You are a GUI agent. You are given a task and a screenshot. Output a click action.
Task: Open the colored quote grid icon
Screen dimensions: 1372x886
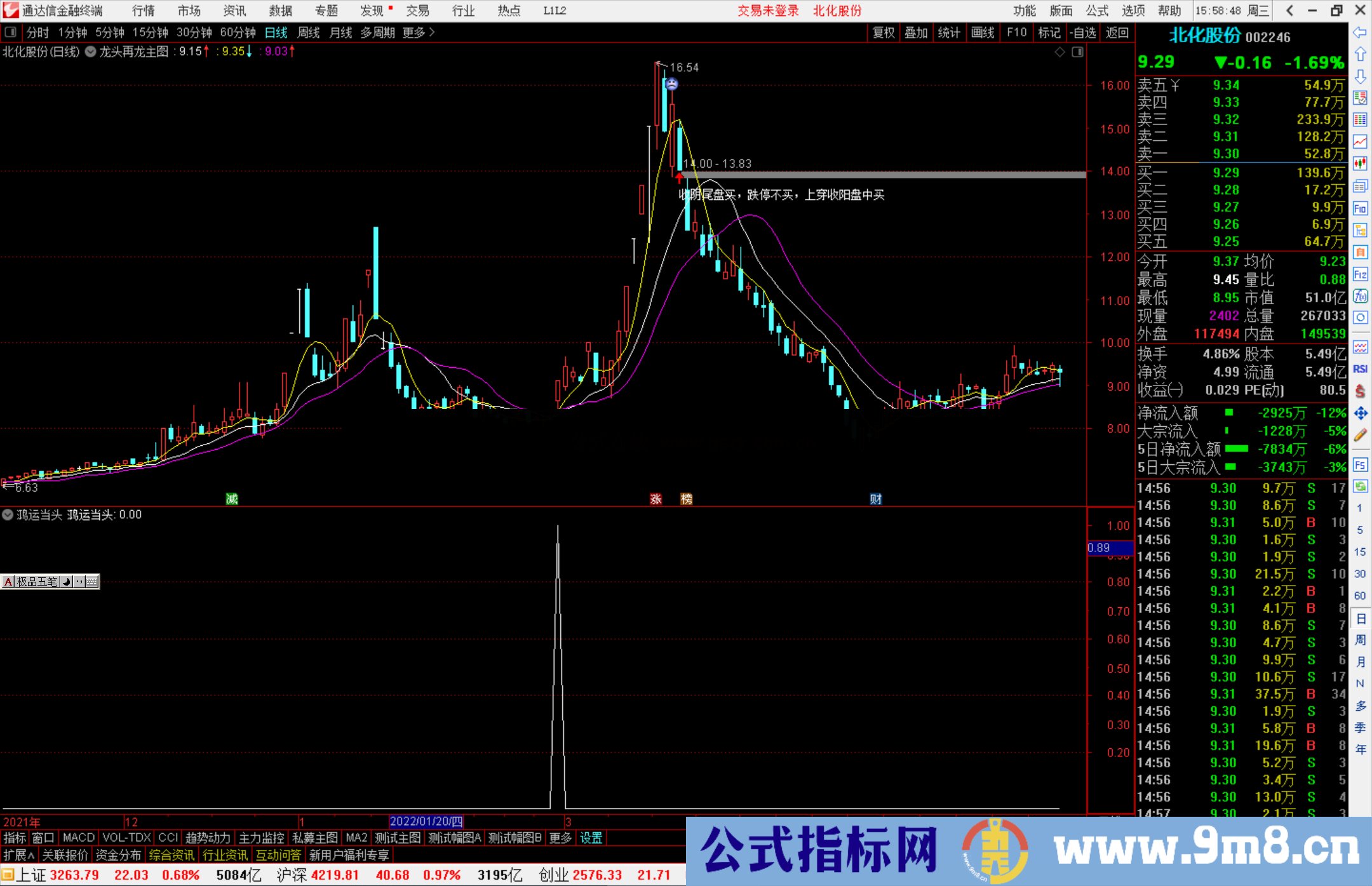1360,120
